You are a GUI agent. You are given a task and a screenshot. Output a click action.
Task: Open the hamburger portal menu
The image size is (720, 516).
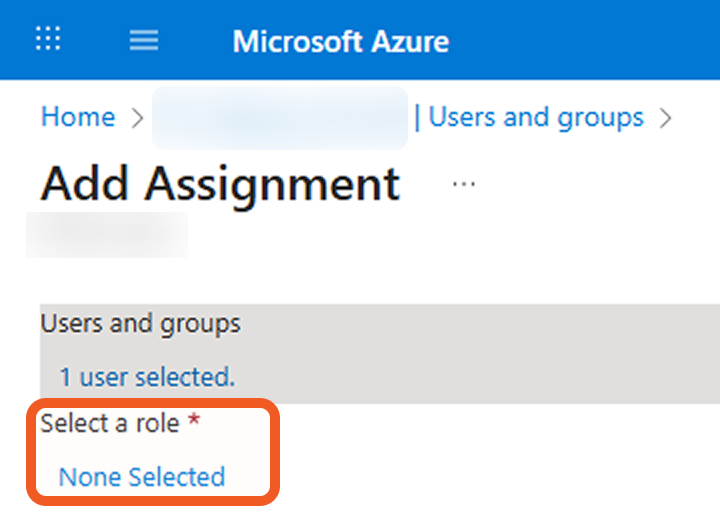(144, 40)
